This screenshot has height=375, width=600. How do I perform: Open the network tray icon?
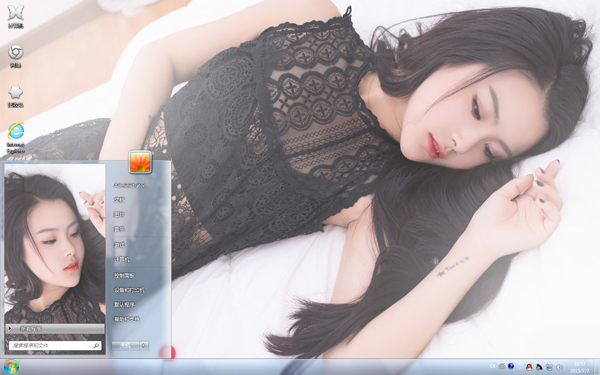click(x=549, y=367)
